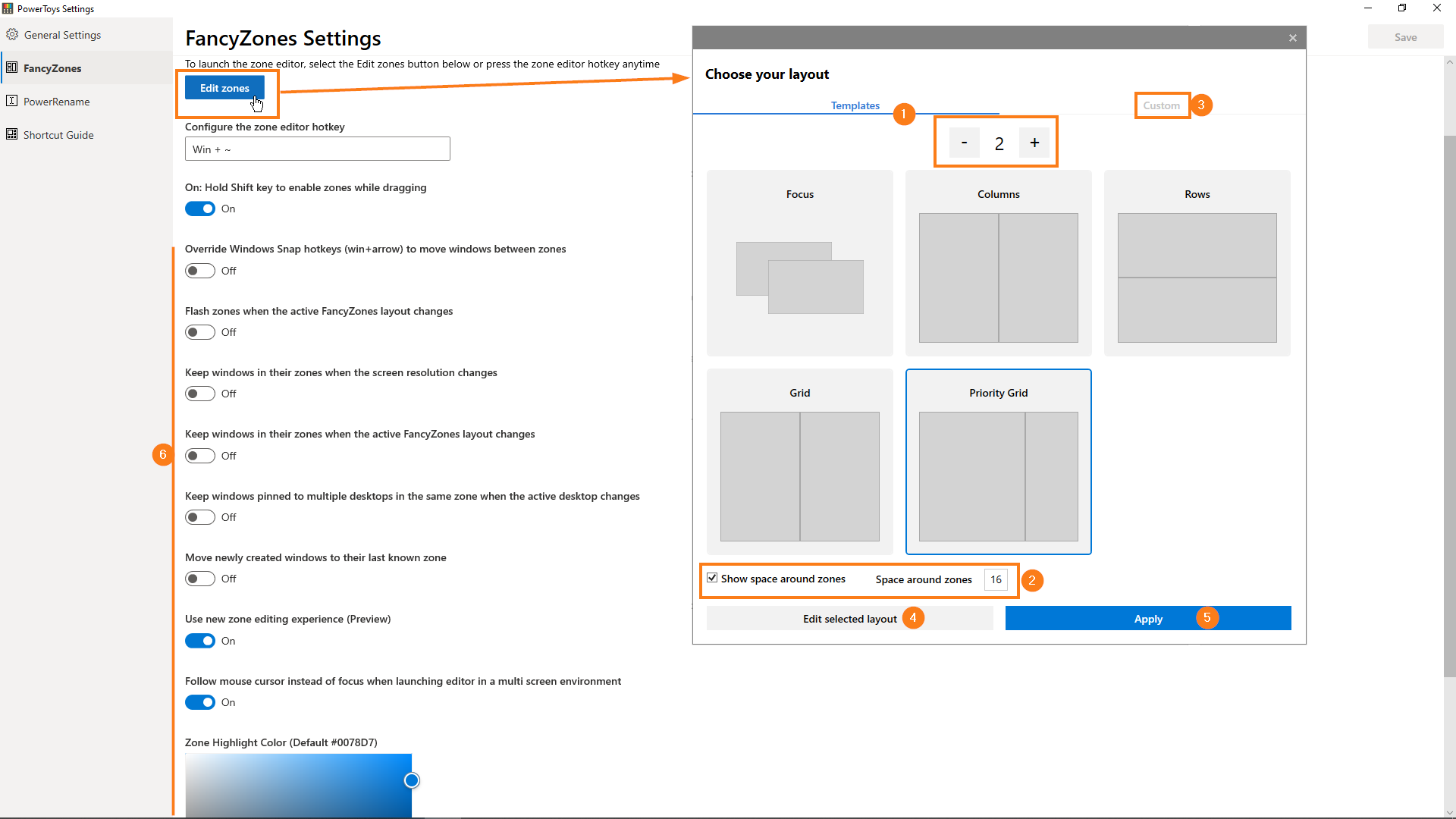1456x819 pixels.
Task: Click the General Settings gear icon
Action: click(12, 34)
